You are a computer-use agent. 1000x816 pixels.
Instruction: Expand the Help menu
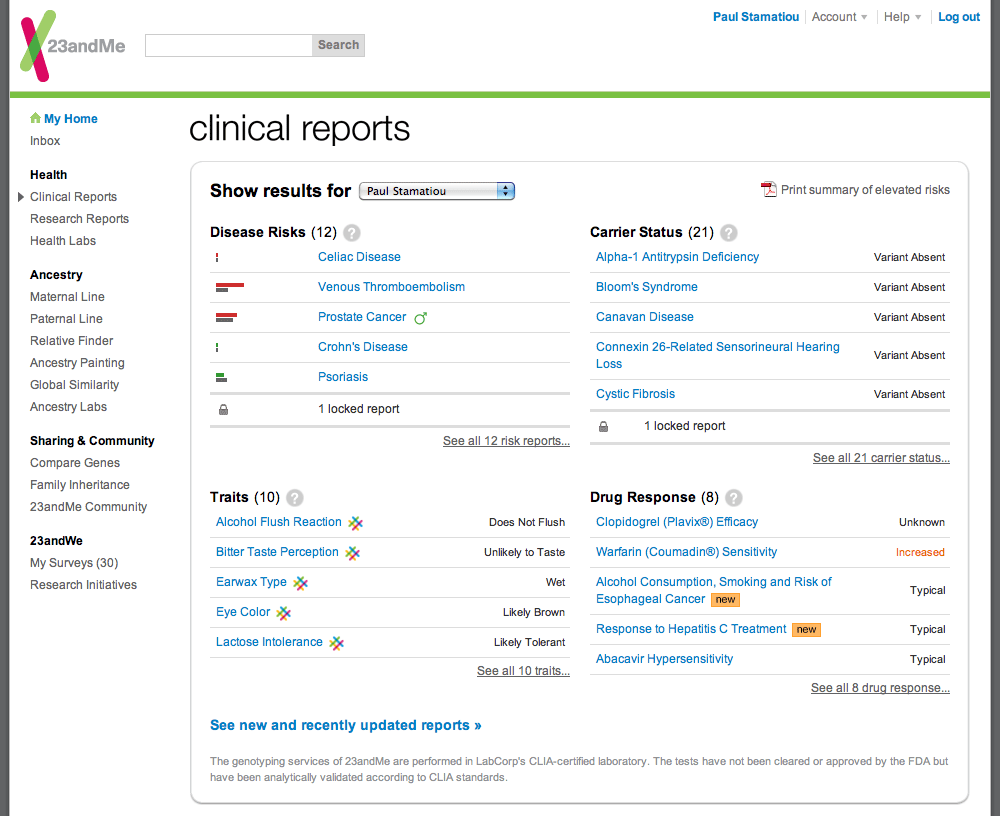click(902, 17)
